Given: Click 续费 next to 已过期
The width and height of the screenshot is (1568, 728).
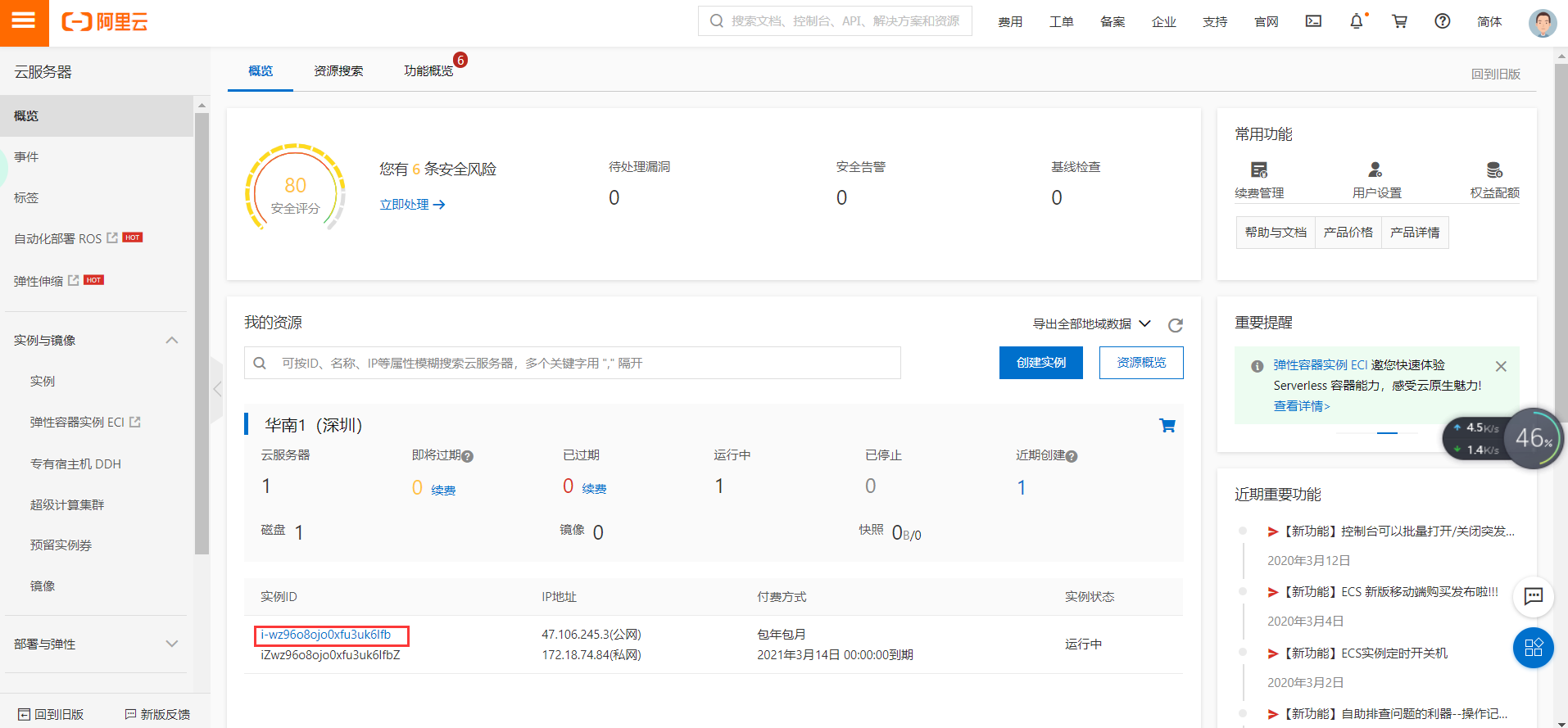Looking at the screenshot, I should tap(595, 489).
